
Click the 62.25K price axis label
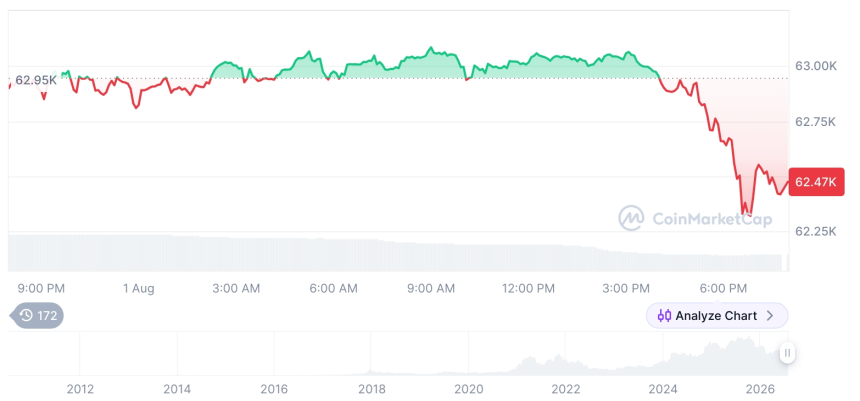(x=816, y=231)
